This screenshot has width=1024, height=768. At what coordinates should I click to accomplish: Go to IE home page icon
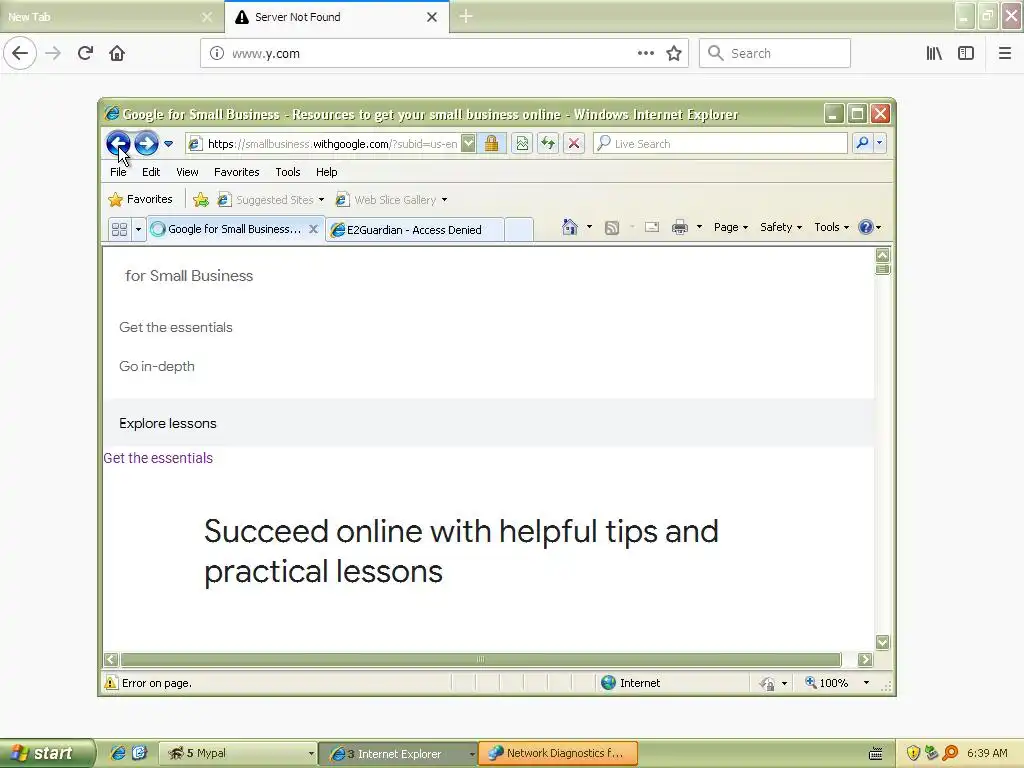[x=569, y=227]
